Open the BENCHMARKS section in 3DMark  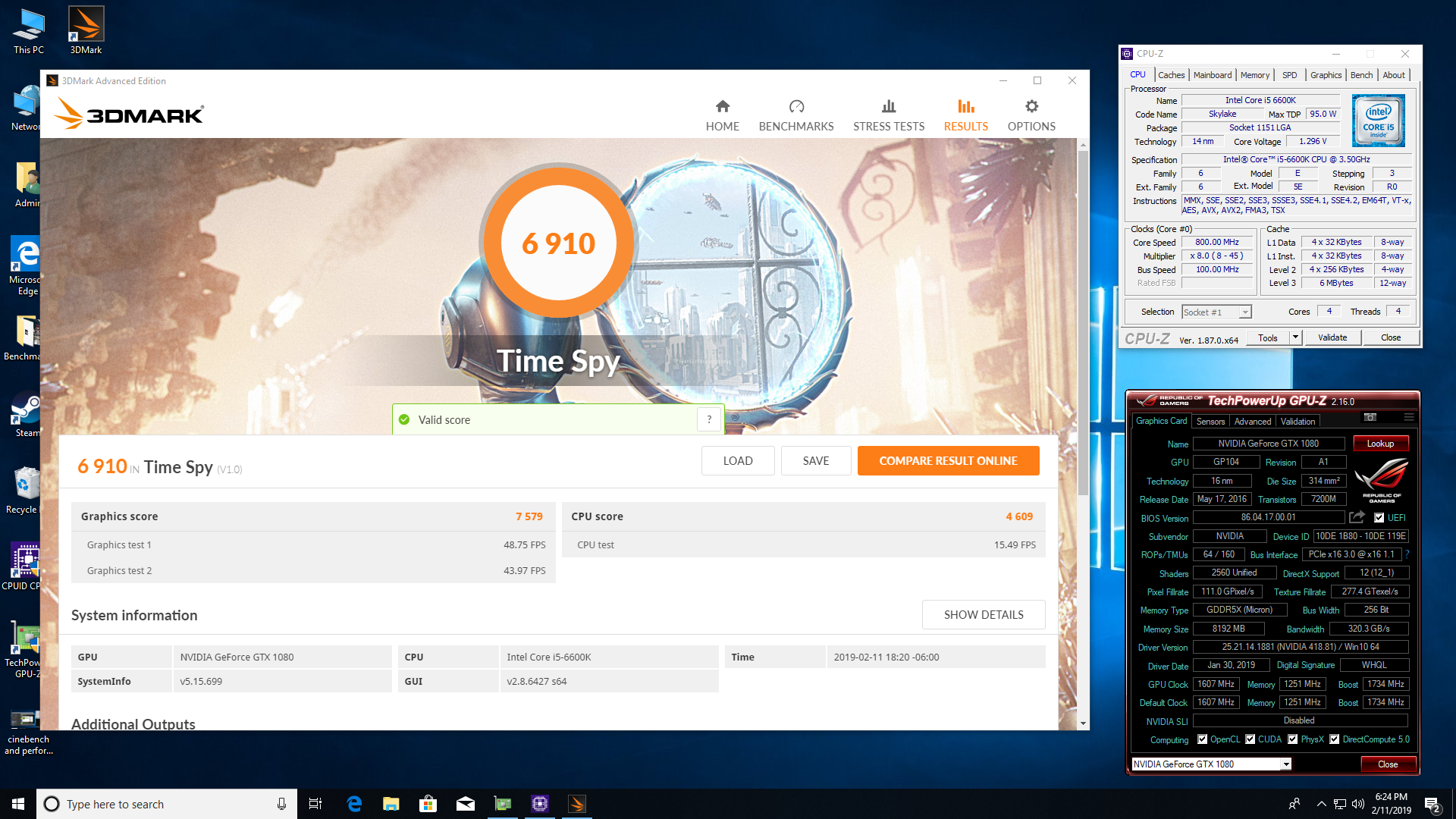(795, 115)
